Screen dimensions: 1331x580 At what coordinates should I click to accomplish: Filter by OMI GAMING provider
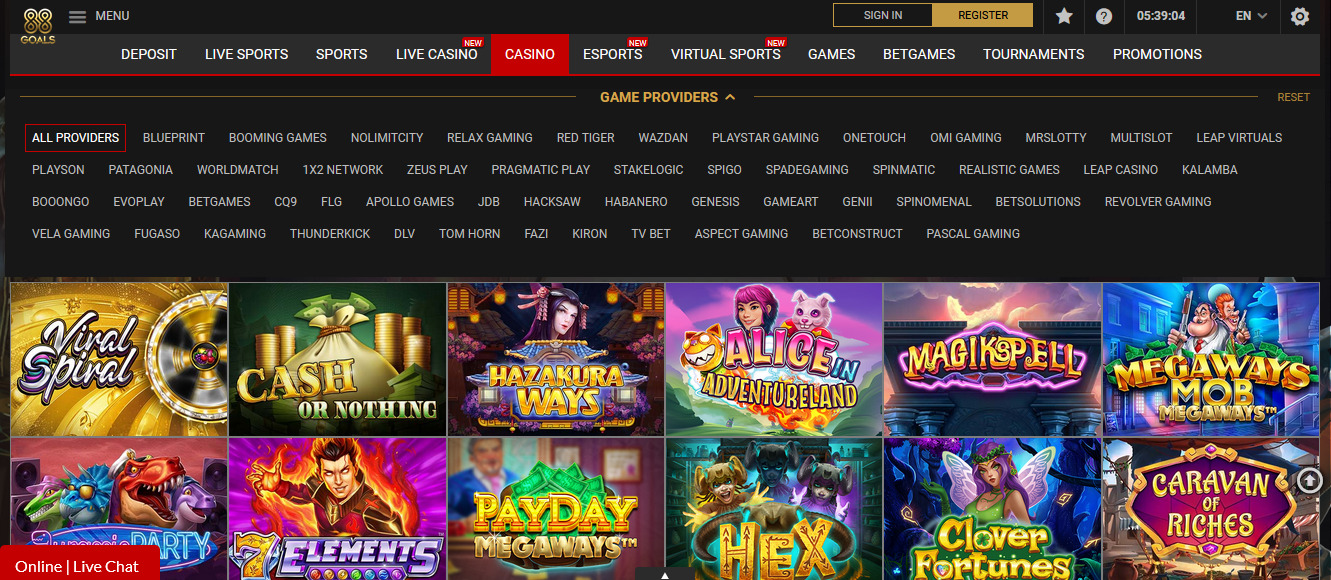pyautogui.click(x=966, y=138)
